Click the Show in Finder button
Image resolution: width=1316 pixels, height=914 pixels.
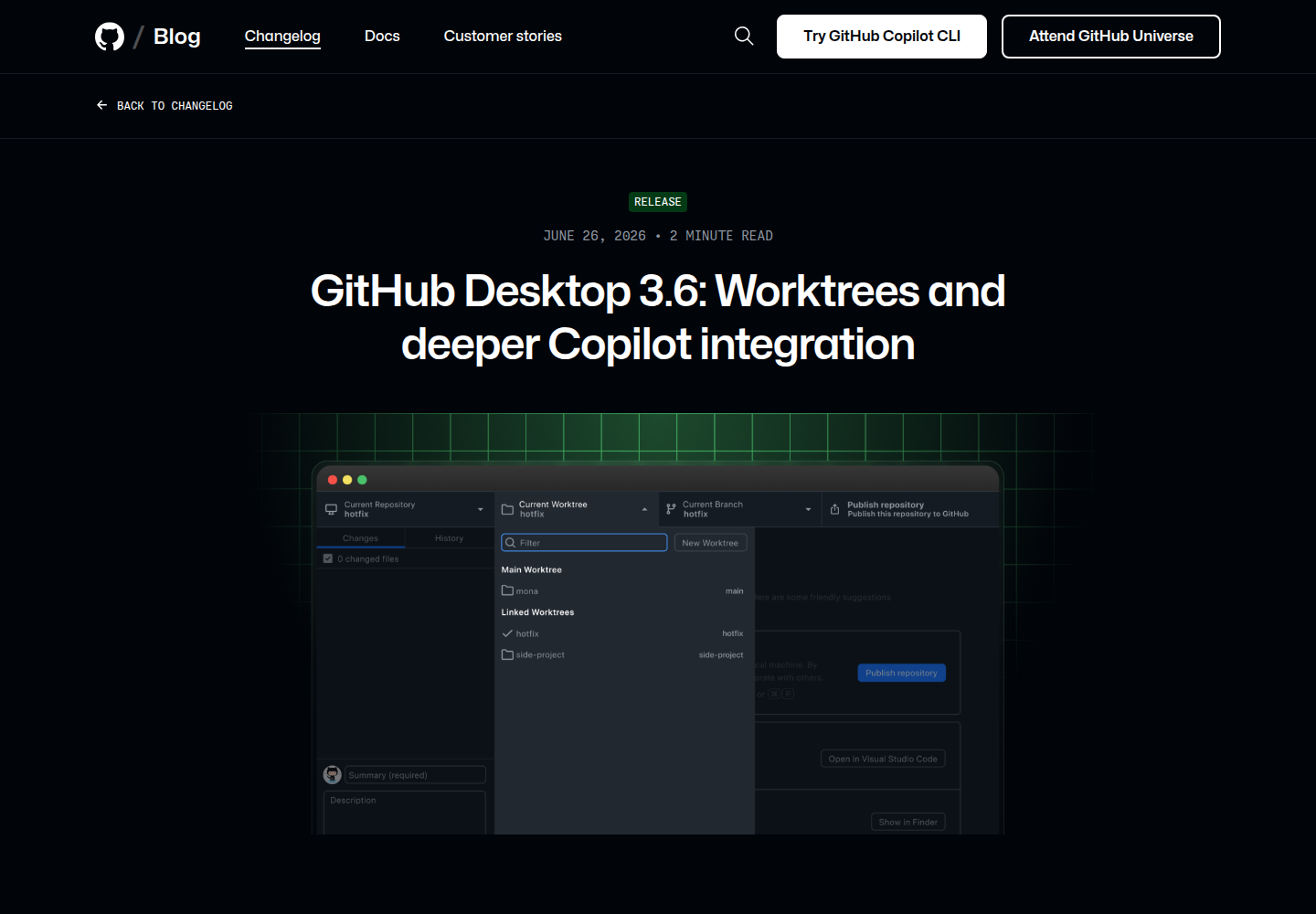click(x=908, y=822)
